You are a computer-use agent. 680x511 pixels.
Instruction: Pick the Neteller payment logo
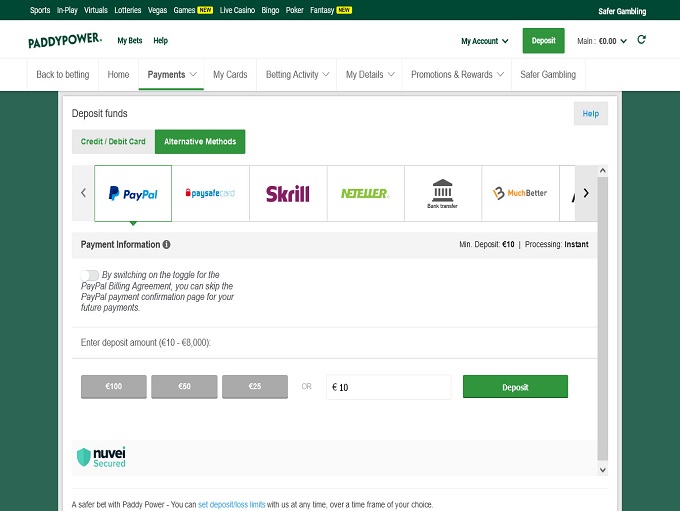364,193
